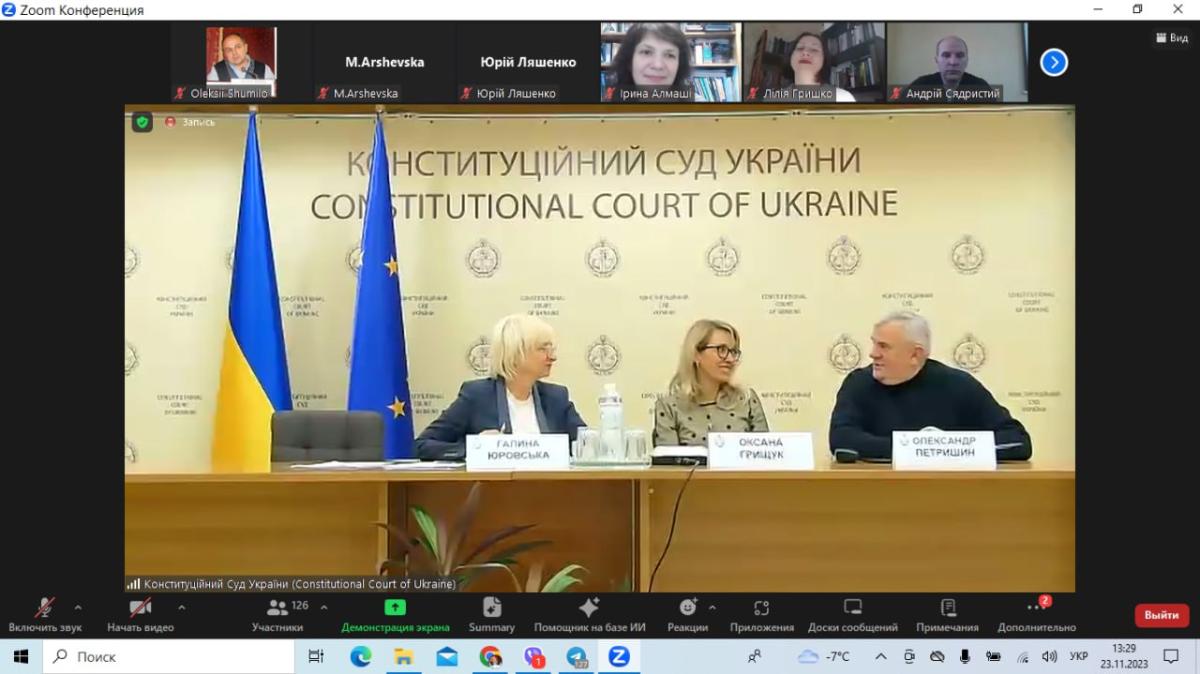Expand the reactions chevron next to Реакции
The width and height of the screenshot is (1200, 674).
tap(712, 607)
